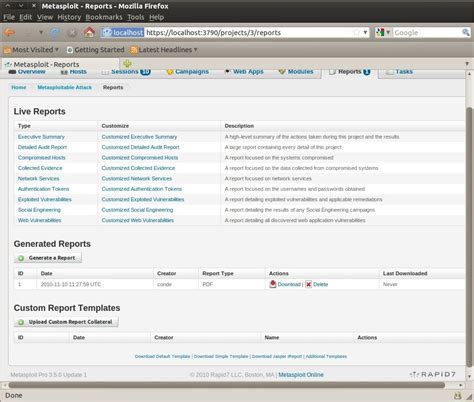Click the reload page icon
474x402 pixels.
click(55, 33)
